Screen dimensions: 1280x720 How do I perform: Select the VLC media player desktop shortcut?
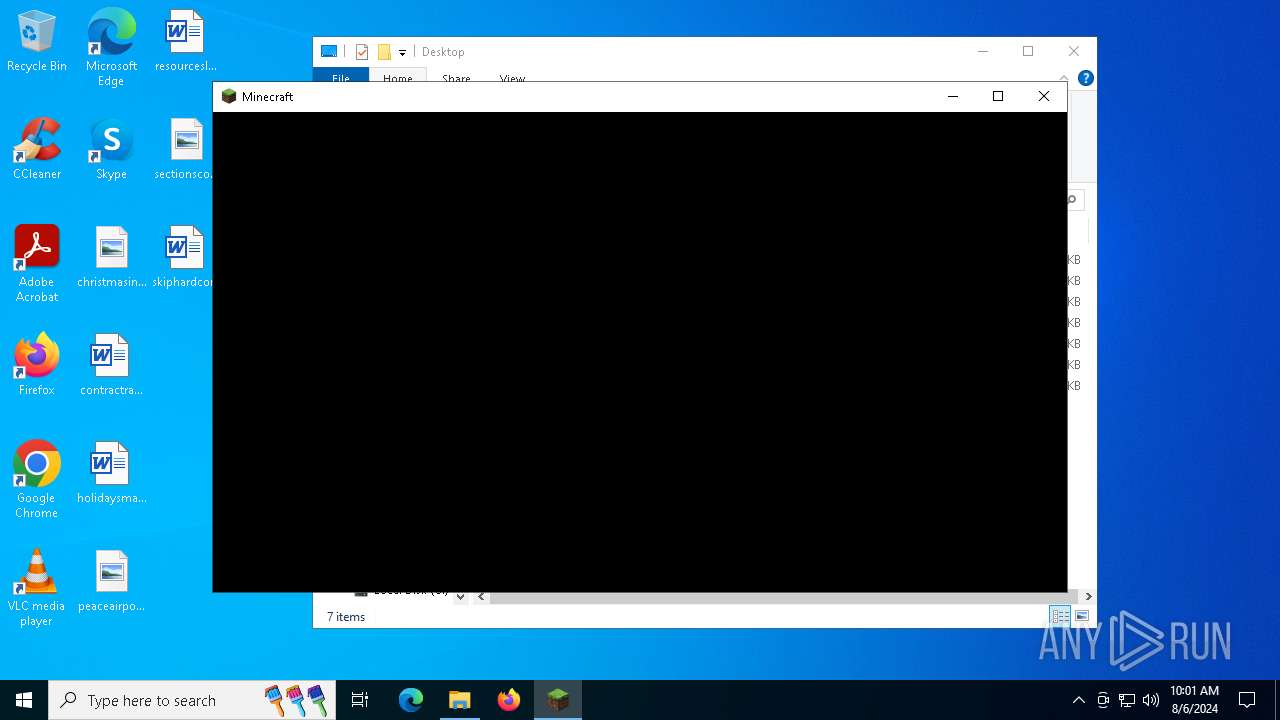click(37, 587)
